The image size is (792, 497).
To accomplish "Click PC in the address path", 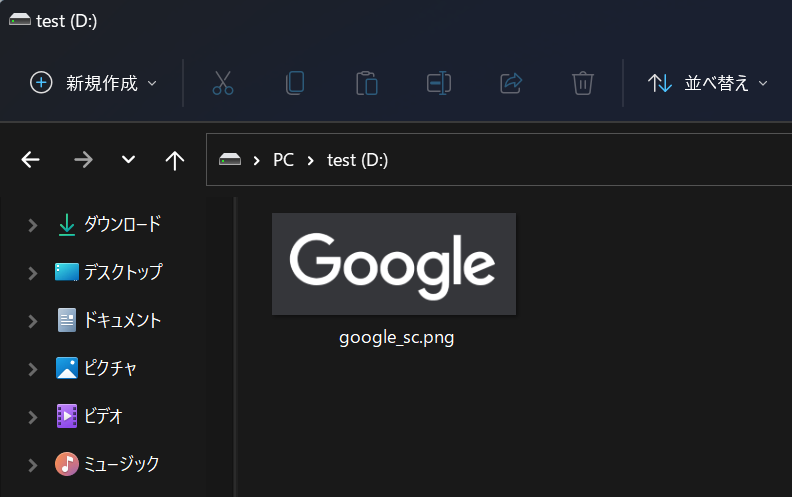I will (x=283, y=160).
